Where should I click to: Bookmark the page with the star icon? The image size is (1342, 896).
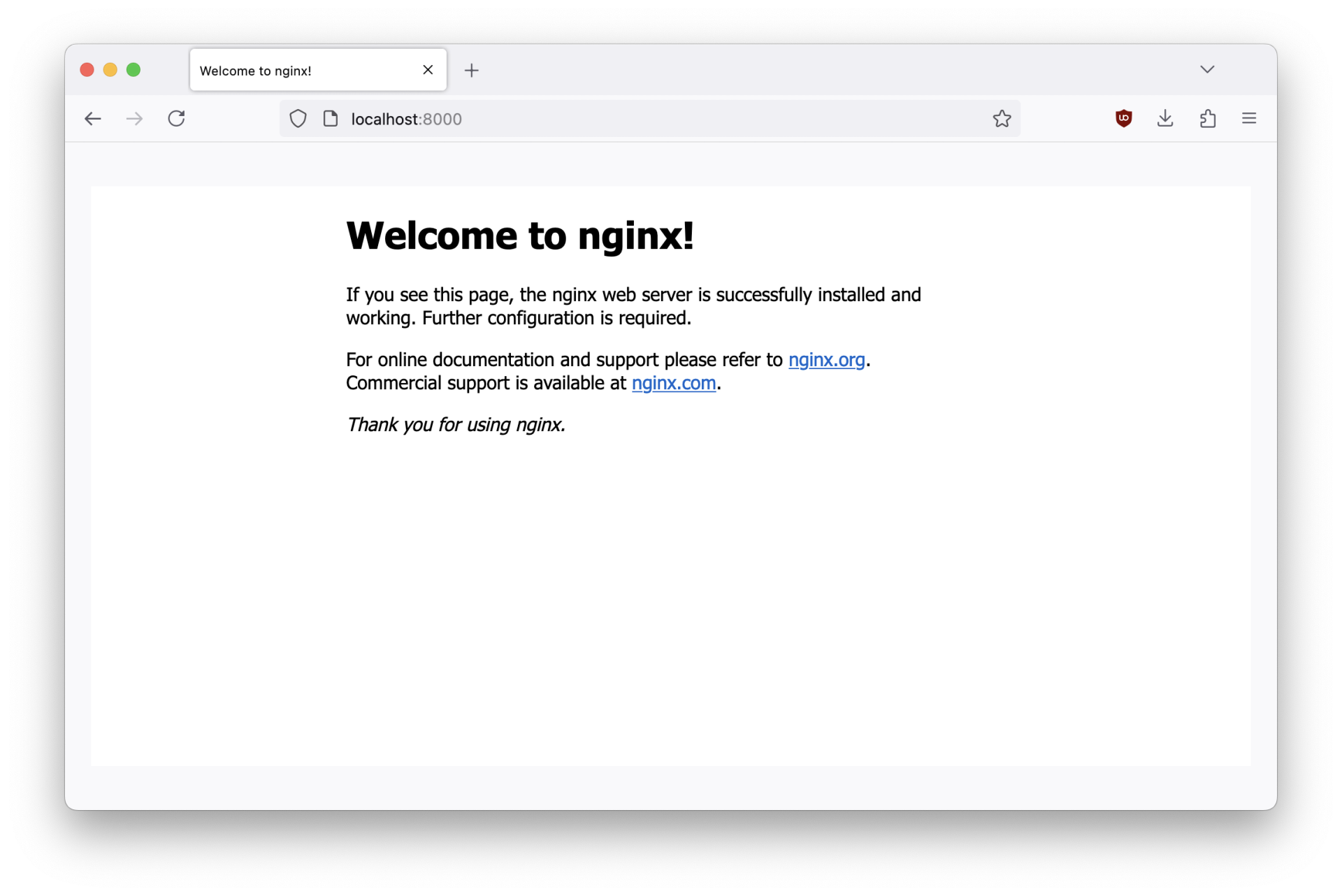pyautogui.click(x=1002, y=118)
